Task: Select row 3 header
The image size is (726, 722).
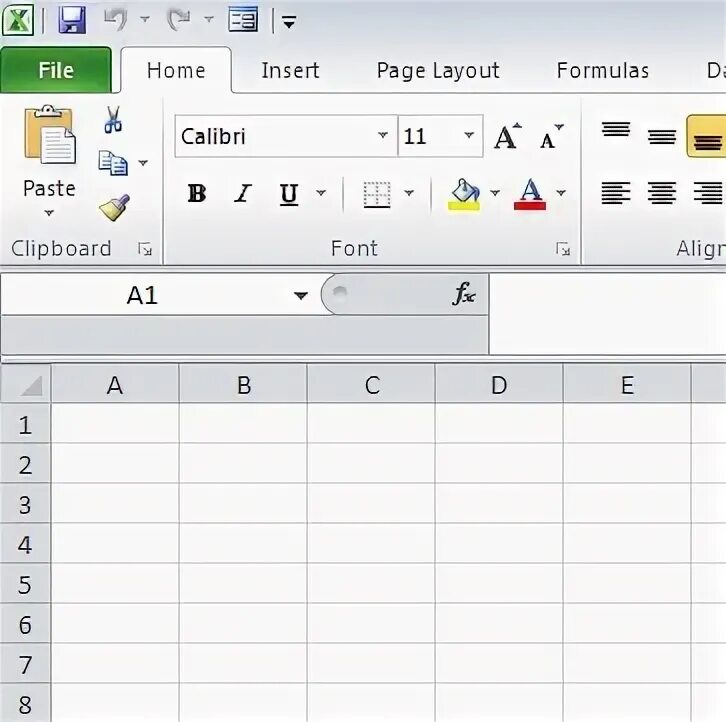Action: 25,505
